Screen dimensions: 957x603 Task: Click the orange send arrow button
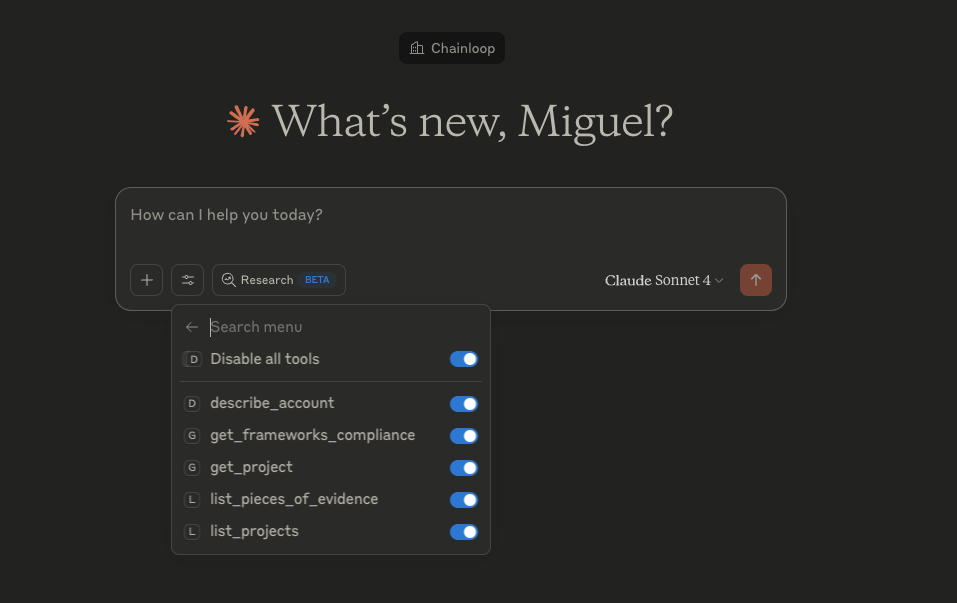756,280
